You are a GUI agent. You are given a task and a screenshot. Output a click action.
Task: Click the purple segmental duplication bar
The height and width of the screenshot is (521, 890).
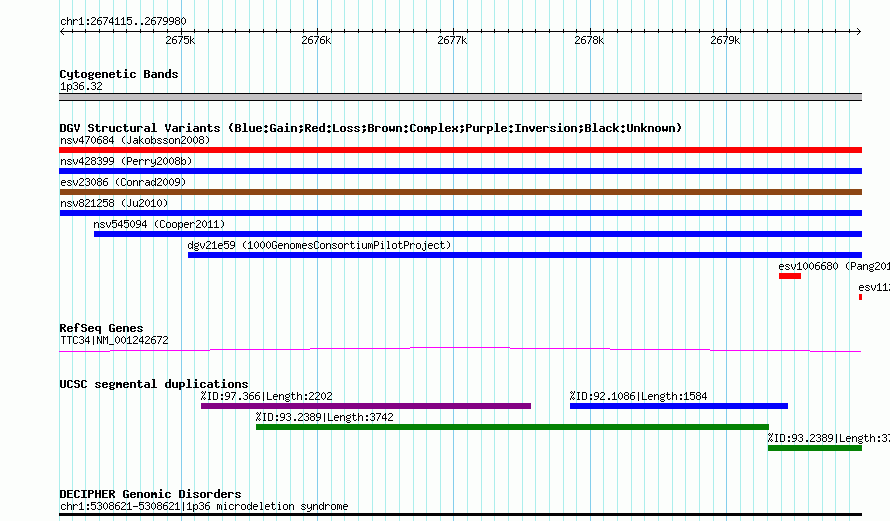click(x=366, y=406)
